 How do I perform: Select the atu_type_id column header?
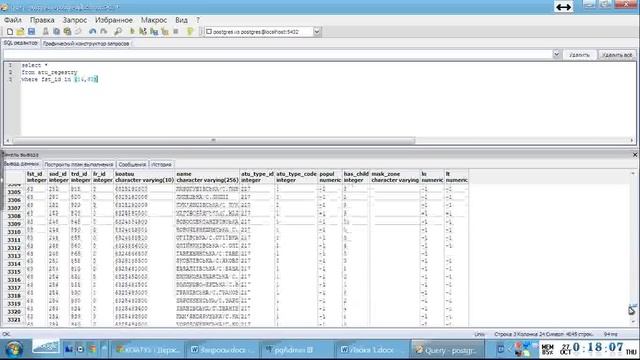(x=258, y=177)
